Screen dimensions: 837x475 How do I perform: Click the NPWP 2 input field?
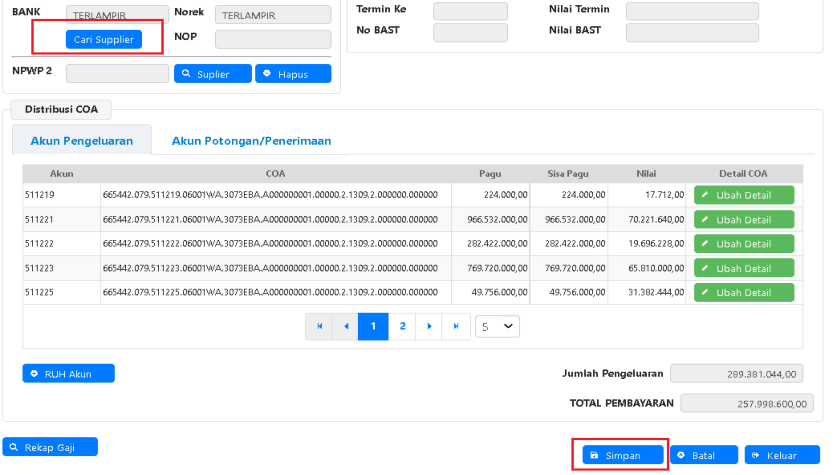coord(117,73)
